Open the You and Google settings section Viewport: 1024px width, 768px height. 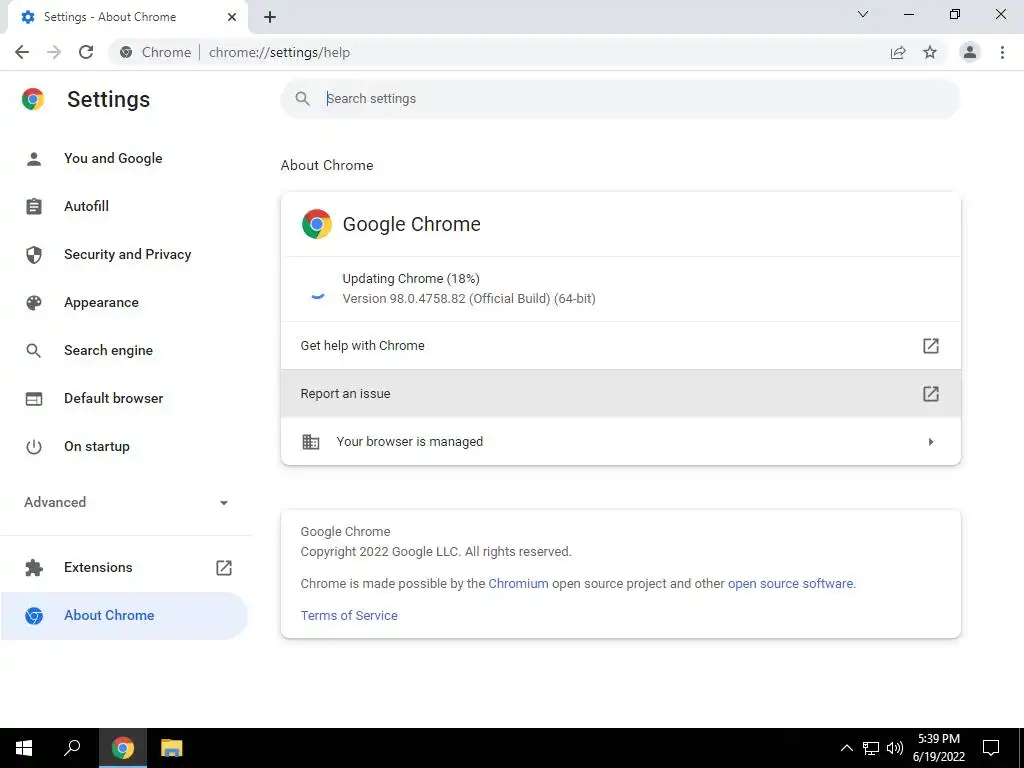(113, 159)
